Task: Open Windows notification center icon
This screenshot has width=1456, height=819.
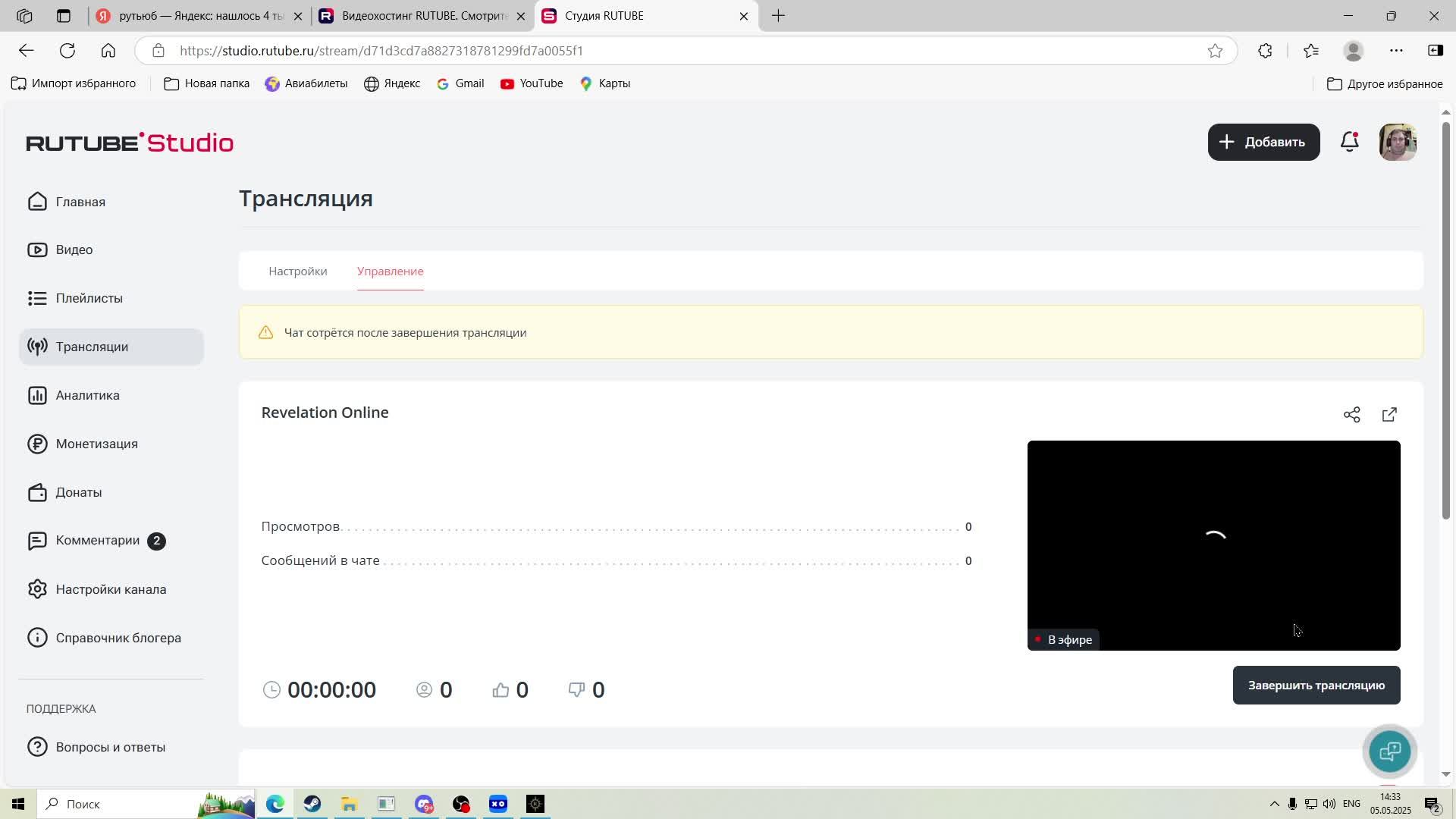Action: pyautogui.click(x=1432, y=805)
